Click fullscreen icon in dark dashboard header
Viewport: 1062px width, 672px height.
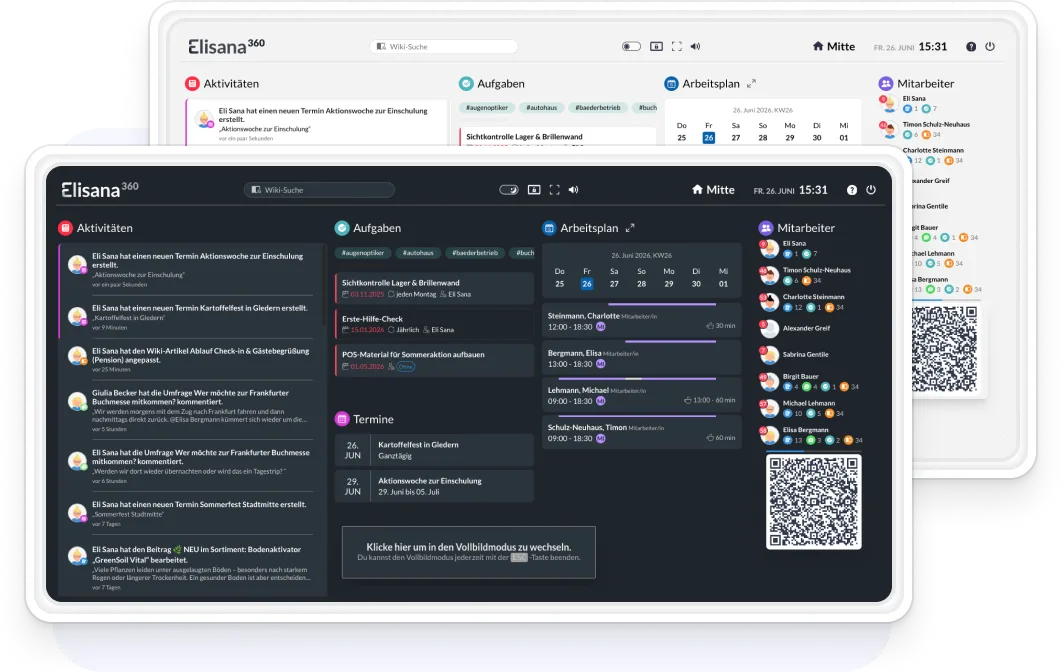pos(555,190)
